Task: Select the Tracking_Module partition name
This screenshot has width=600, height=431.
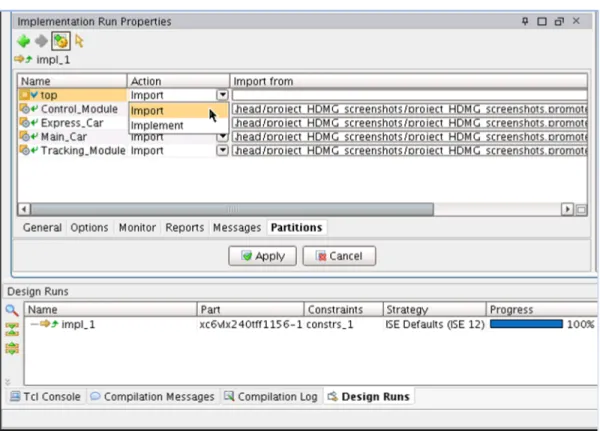Action: pyautogui.click(x=83, y=150)
